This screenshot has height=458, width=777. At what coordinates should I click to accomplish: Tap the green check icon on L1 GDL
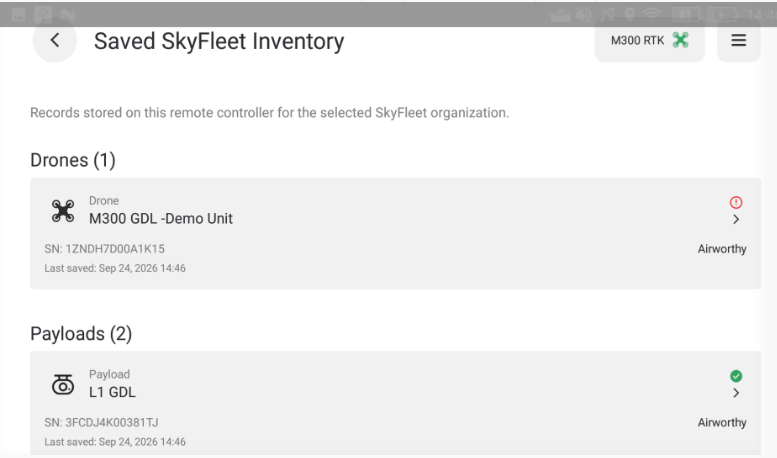click(736, 376)
